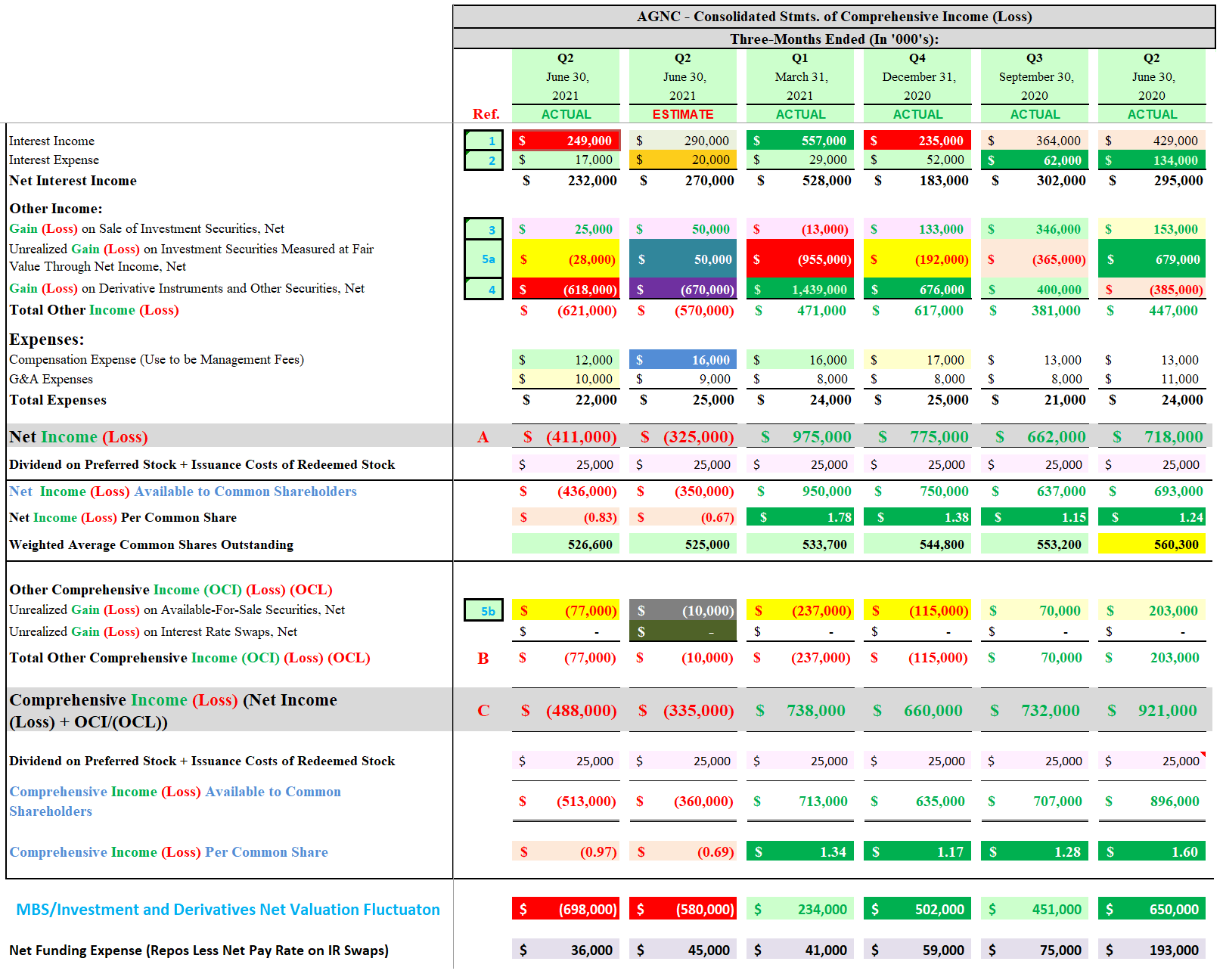The image size is (1223, 980).
Task: Select the 232,000 Net Interest Income total
Action: pos(566,181)
